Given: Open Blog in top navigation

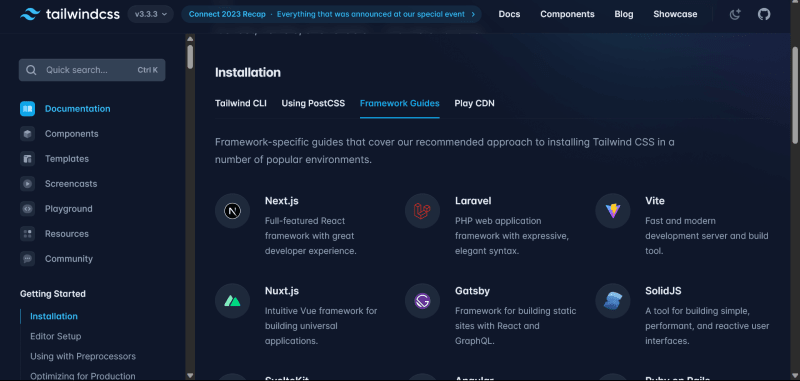Looking at the screenshot, I should [623, 14].
